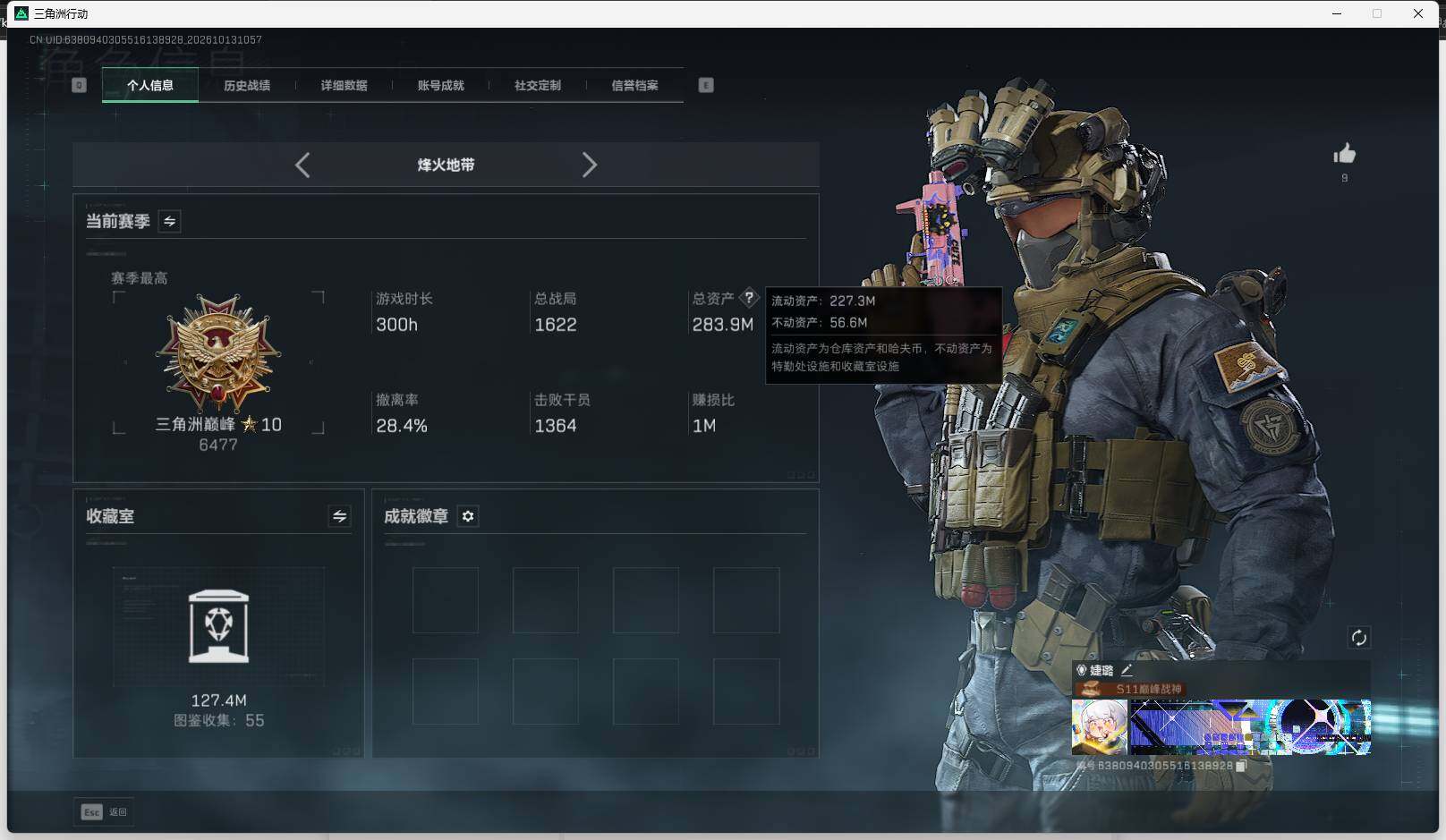Click the 总资产 value 283.9M
1446x840 pixels.
click(723, 325)
